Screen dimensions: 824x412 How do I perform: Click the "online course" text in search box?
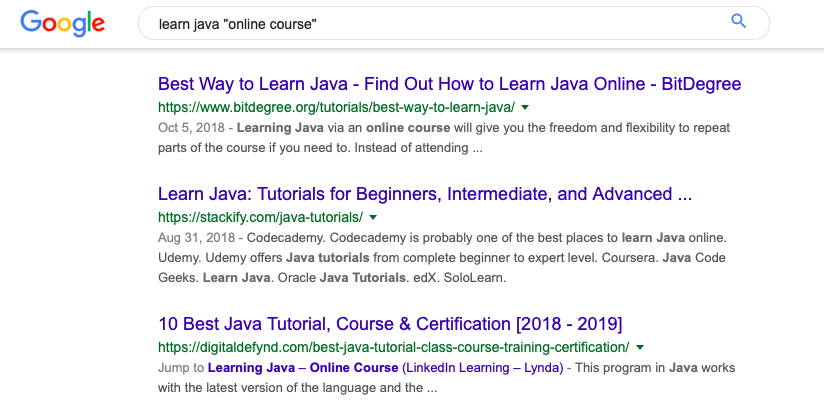(270, 24)
